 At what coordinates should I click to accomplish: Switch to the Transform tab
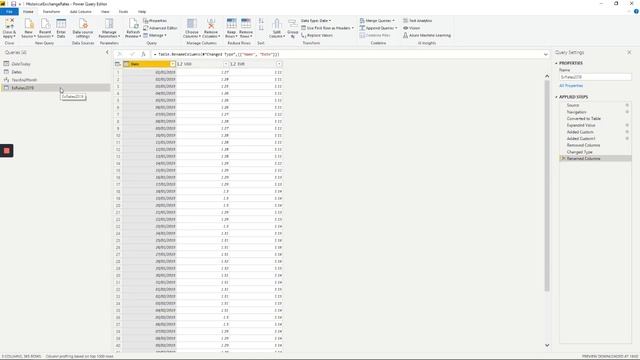[x=51, y=12]
